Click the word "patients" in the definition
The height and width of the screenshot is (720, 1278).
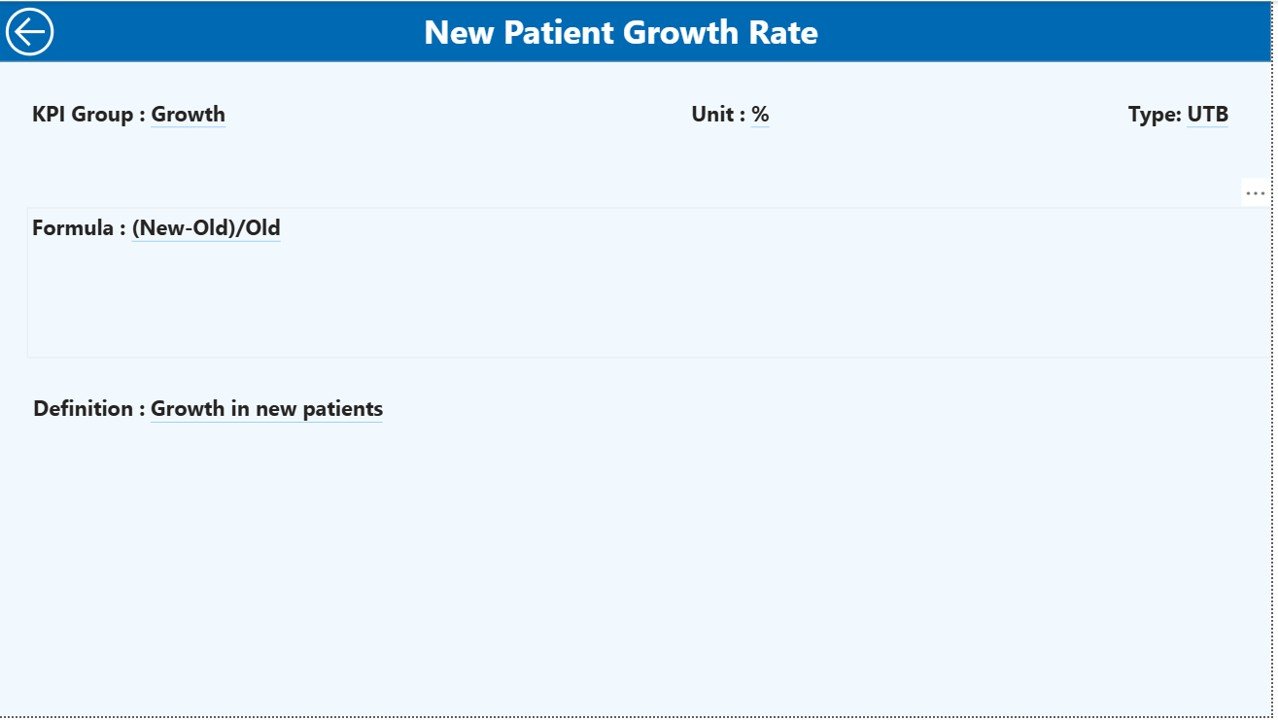tap(342, 408)
